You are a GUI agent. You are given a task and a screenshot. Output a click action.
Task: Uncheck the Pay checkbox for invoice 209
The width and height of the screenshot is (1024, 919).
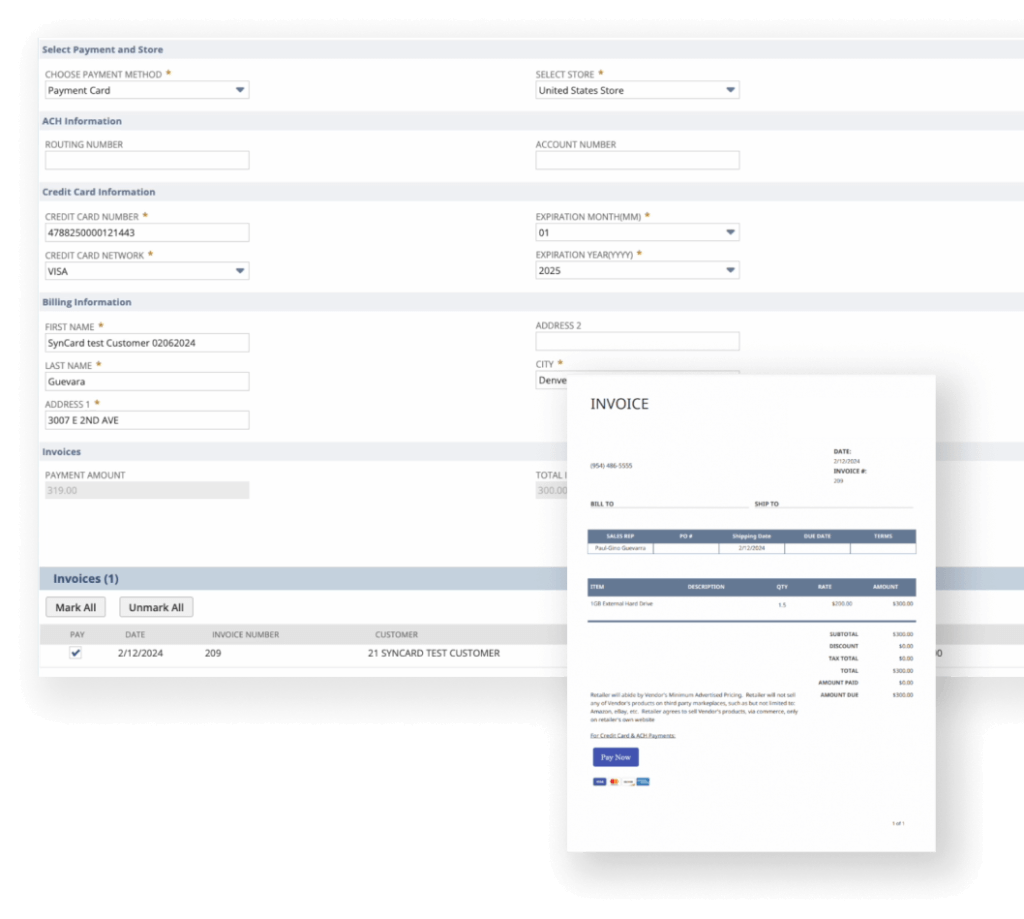(x=76, y=653)
